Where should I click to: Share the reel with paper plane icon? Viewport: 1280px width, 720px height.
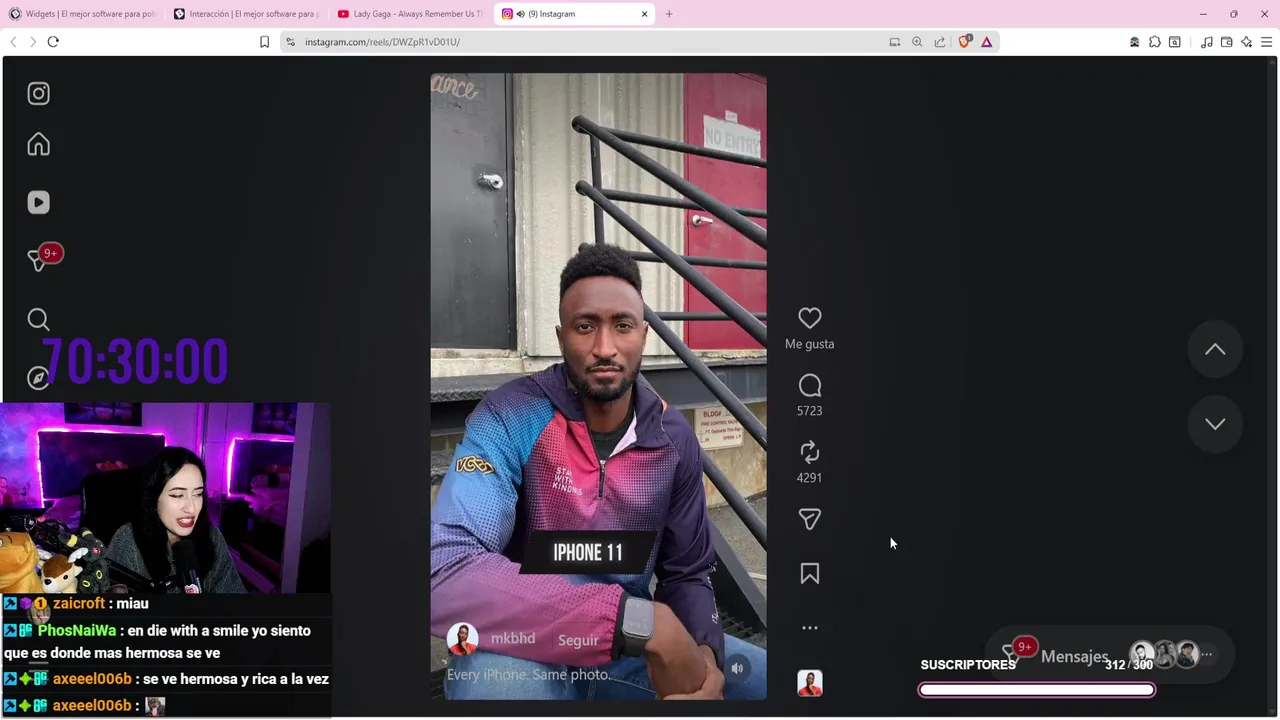[x=810, y=519]
